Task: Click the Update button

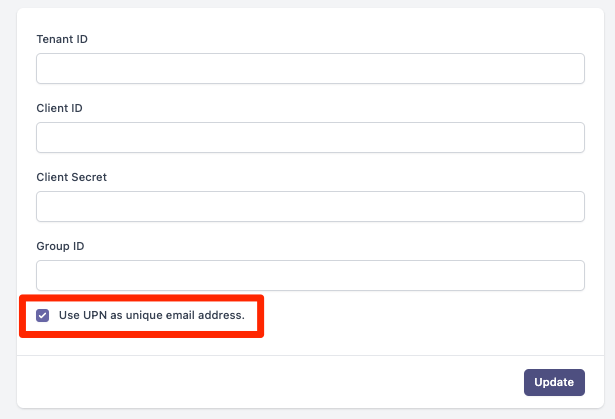Action: coord(554,382)
